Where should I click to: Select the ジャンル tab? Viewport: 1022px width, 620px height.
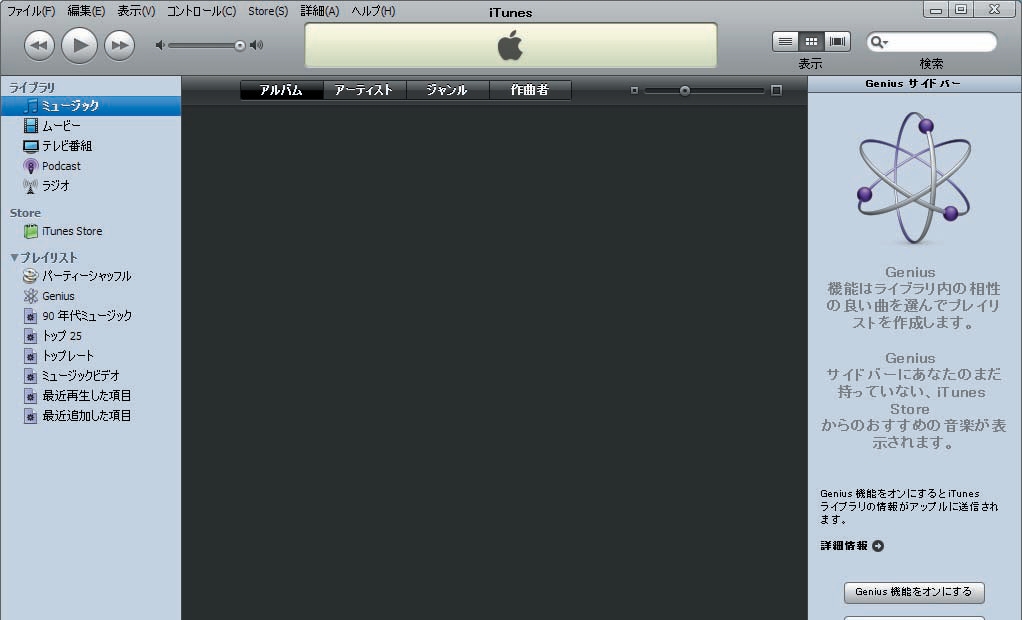click(447, 90)
